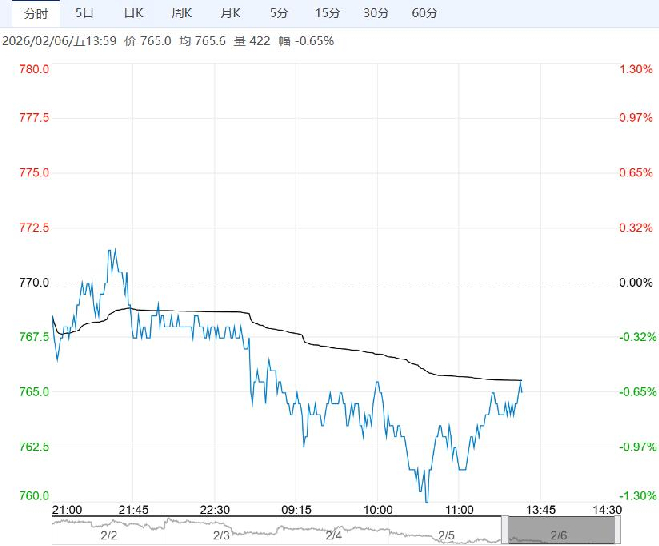Click the black average price line near 22:30
Screen dimensions: 659x546
pyautogui.click(x=217, y=312)
